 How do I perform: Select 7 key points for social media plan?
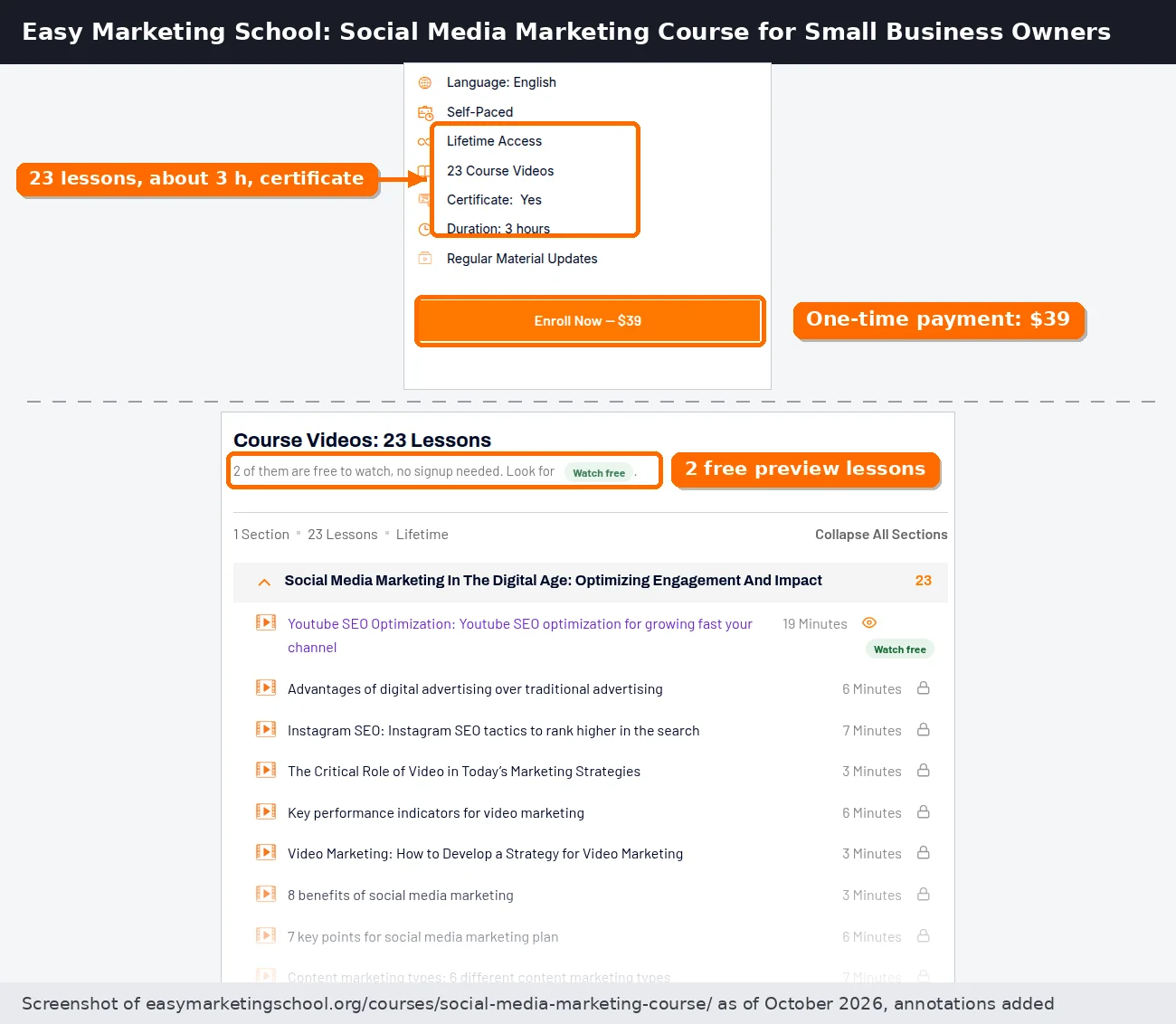[423, 937]
